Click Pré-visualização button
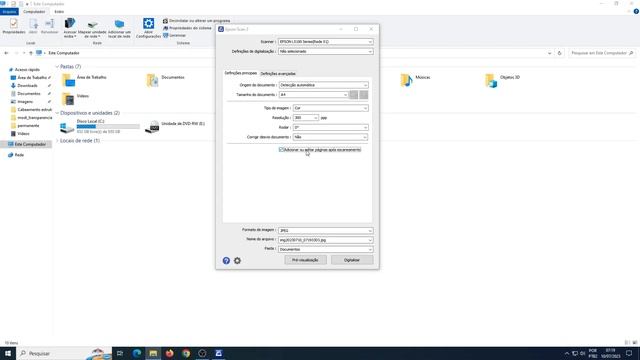This screenshot has height=360, width=640. coord(305,260)
